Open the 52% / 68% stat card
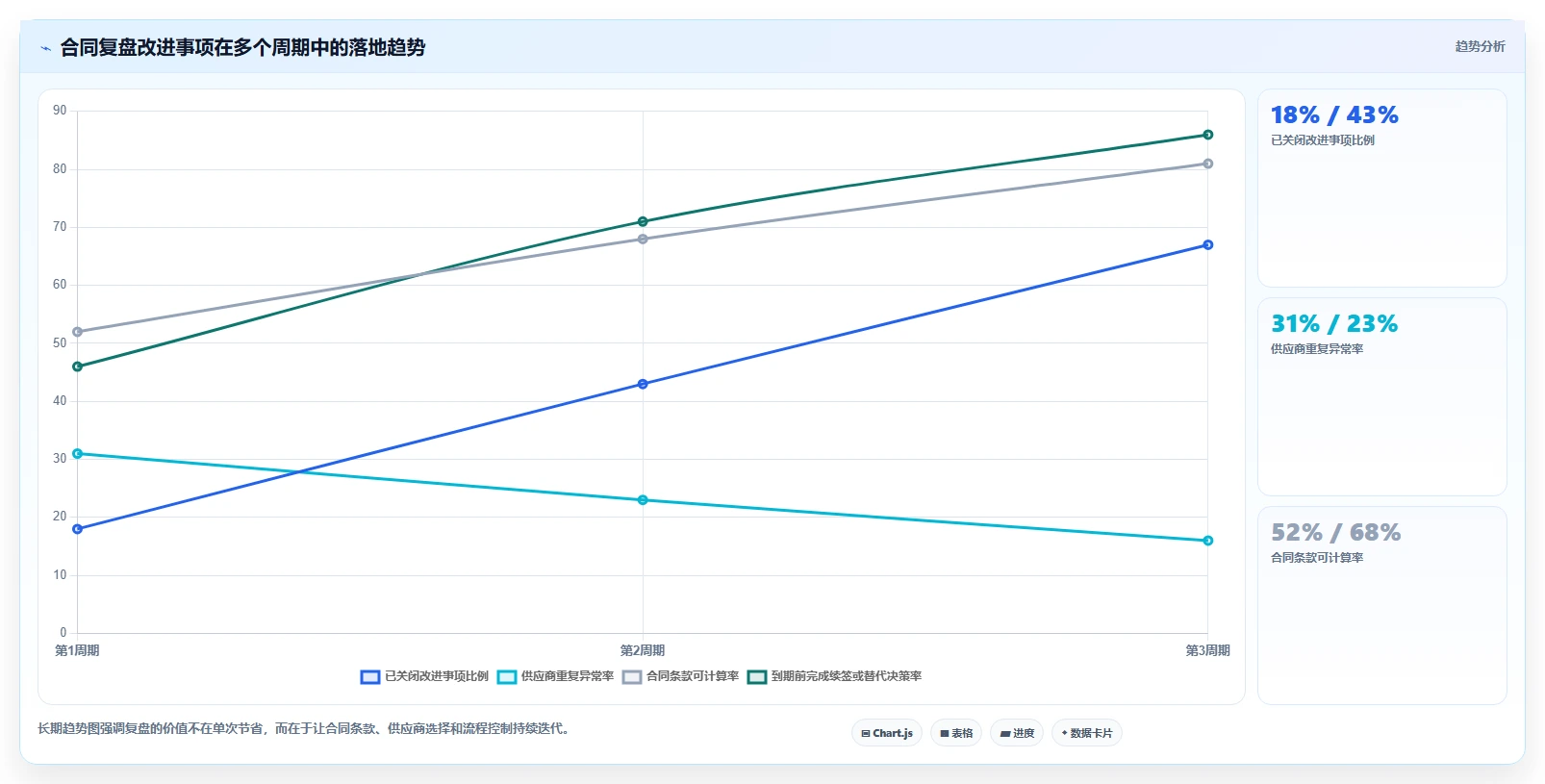Image resolution: width=1545 pixels, height=784 pixels. [x=1382, y=605]
